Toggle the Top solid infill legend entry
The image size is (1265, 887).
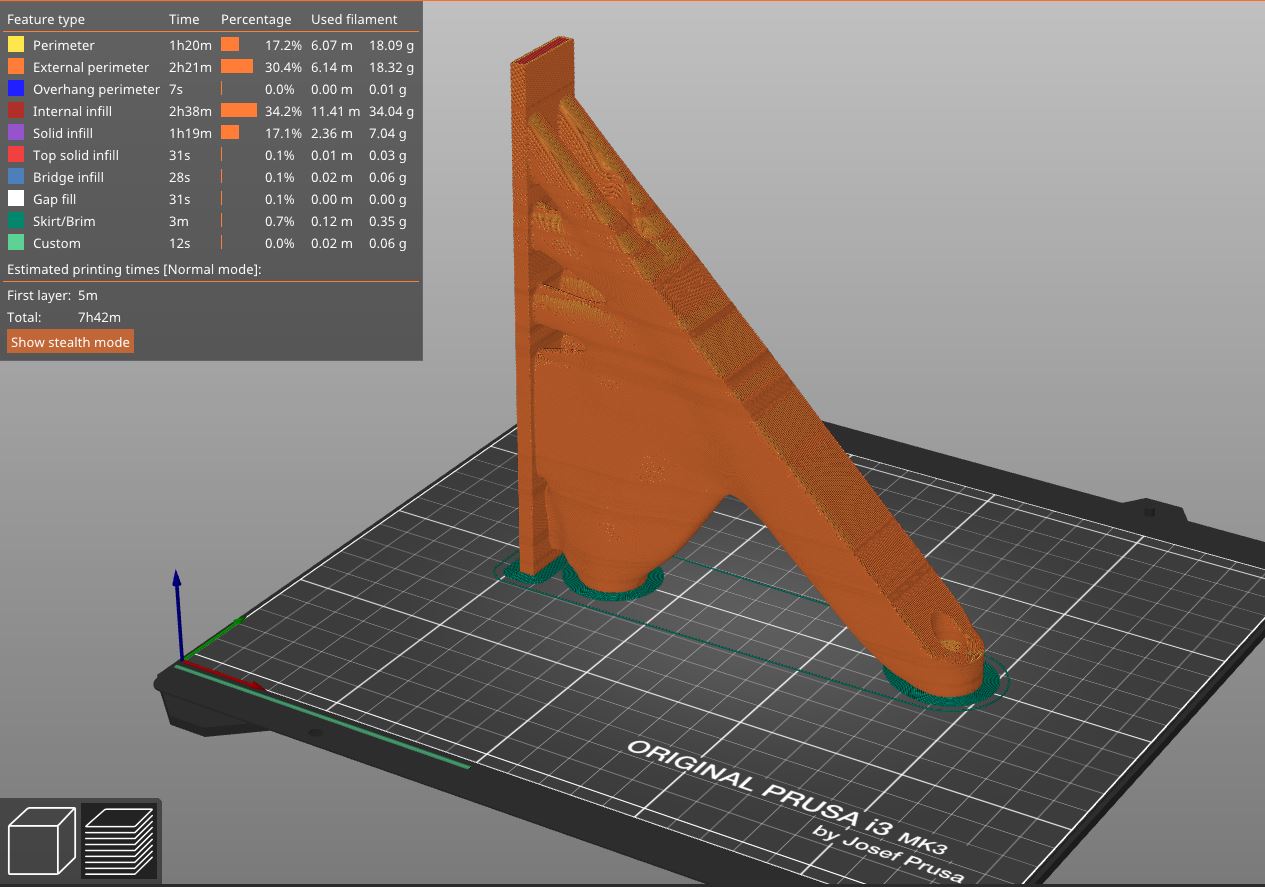coord(75,155)
